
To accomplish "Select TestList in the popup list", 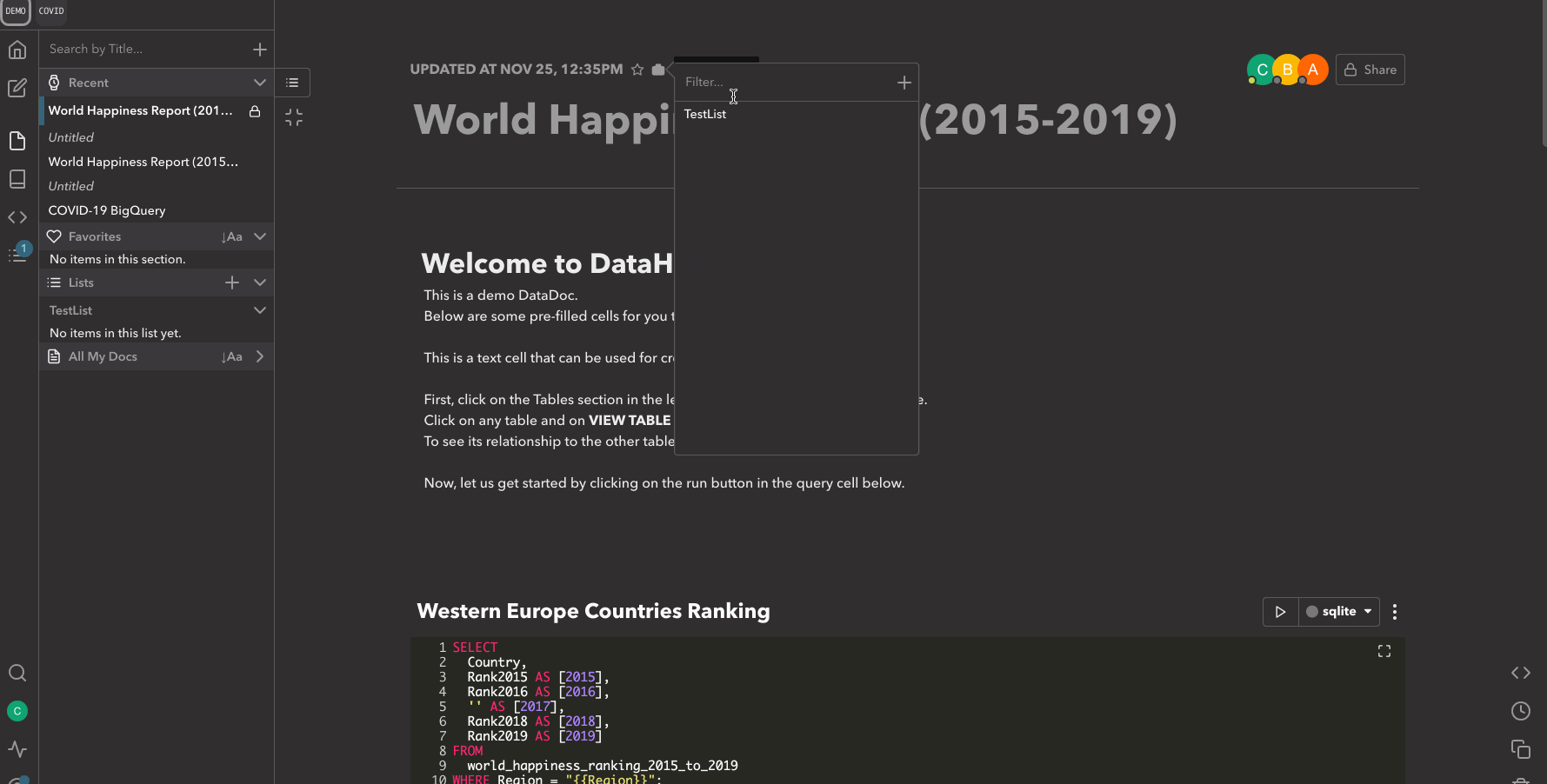I will 705,114.
